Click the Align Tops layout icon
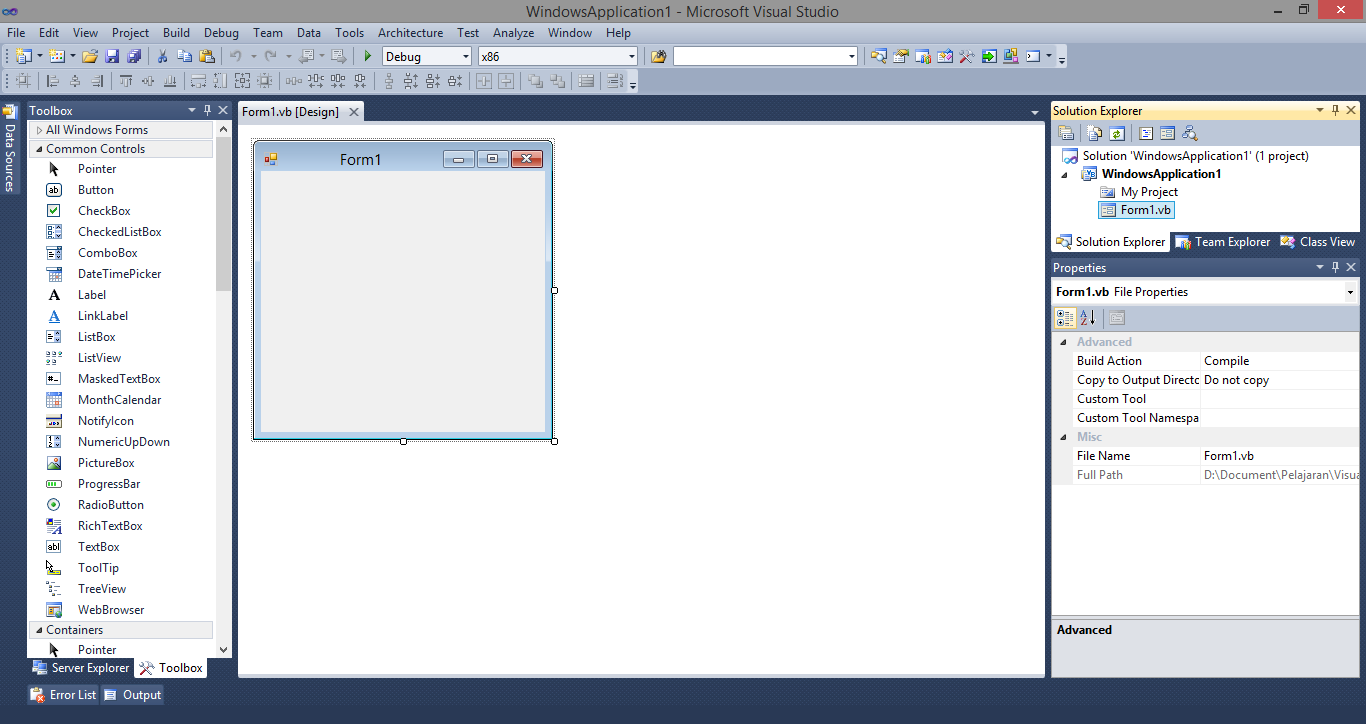This screenshot has width=1366, height=724. click(x=126, y=81)
